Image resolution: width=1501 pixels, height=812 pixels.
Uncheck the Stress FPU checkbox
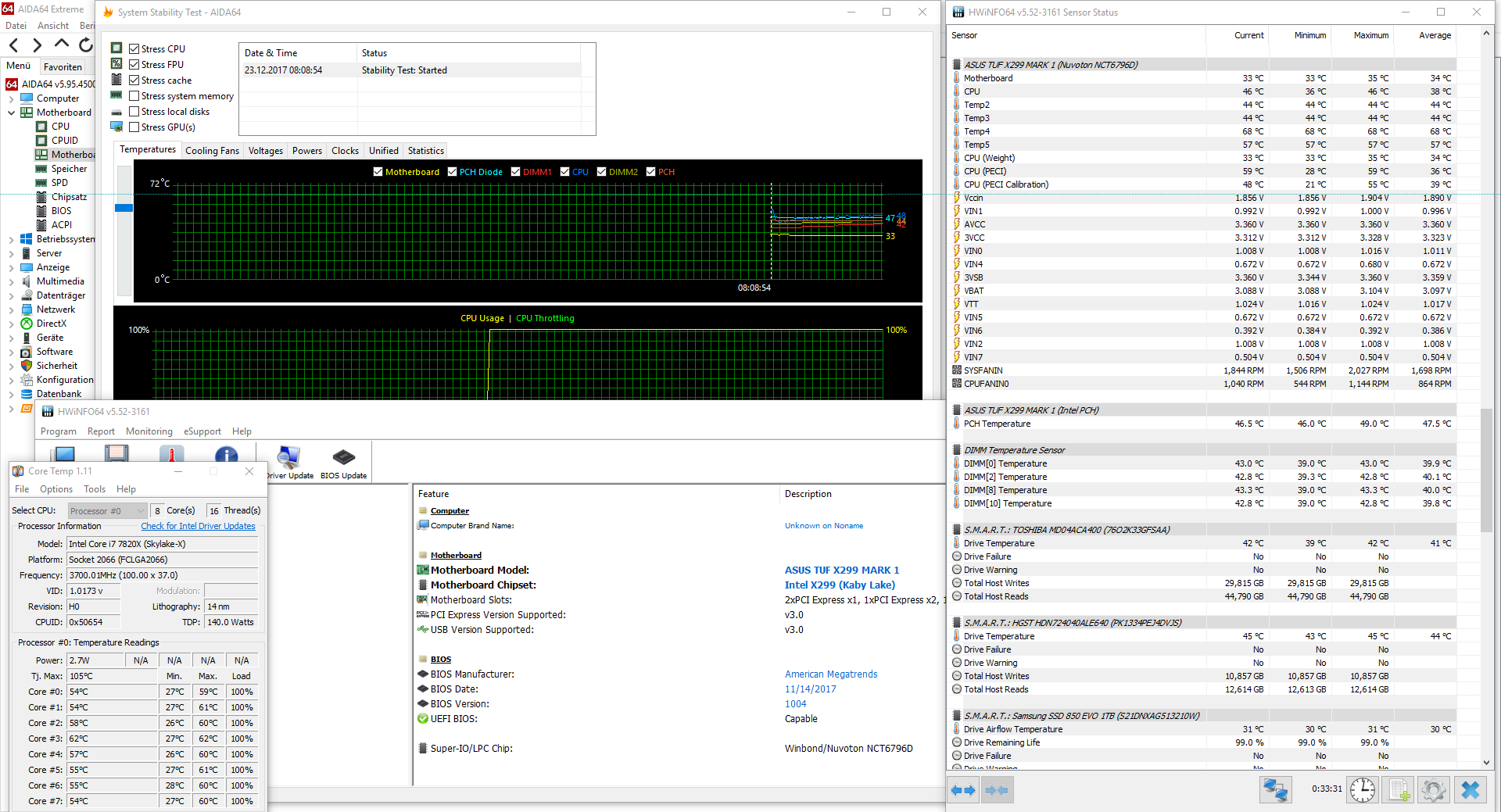(134, 64)
